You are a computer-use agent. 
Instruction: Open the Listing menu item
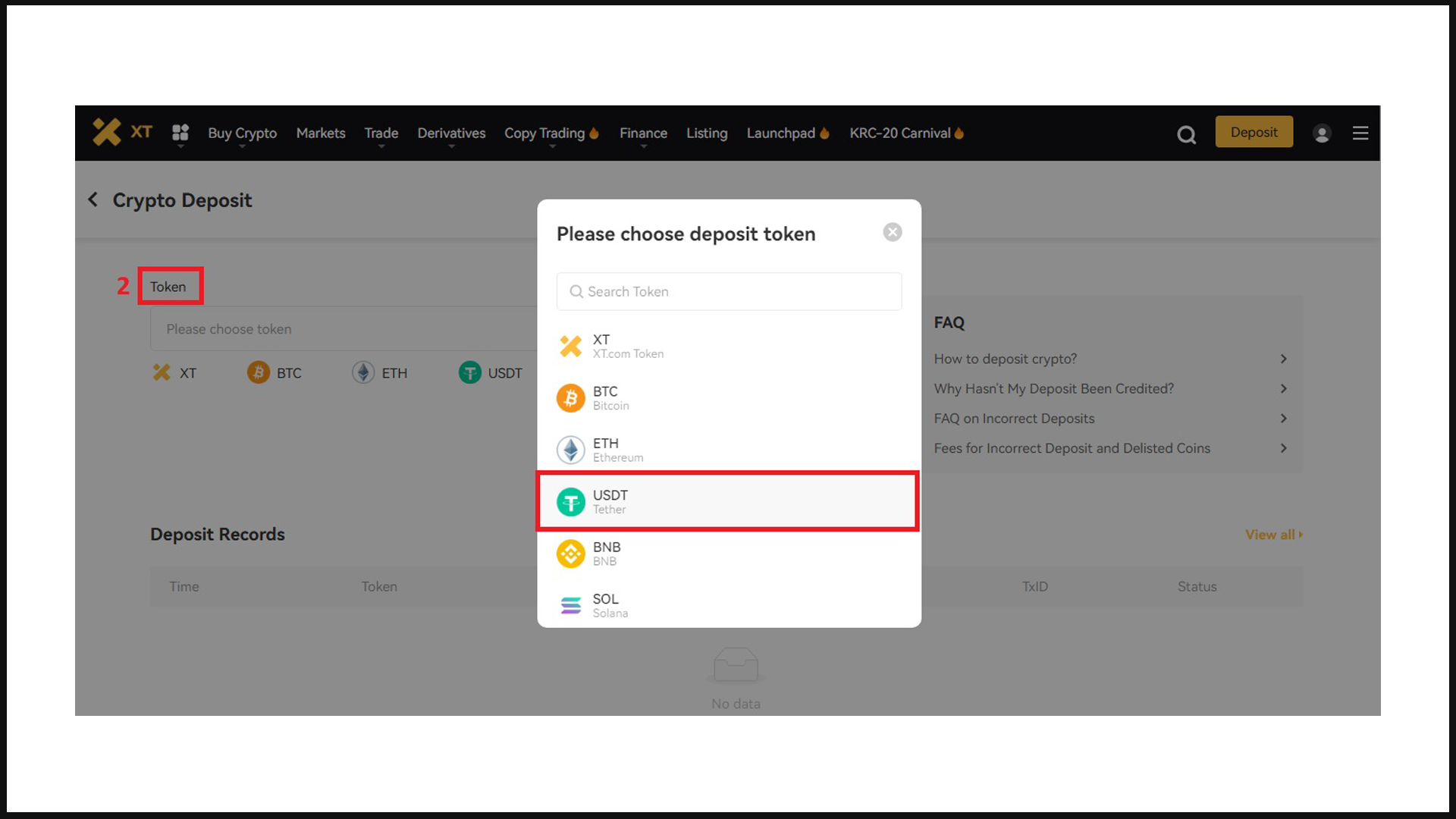pos(707,133)
